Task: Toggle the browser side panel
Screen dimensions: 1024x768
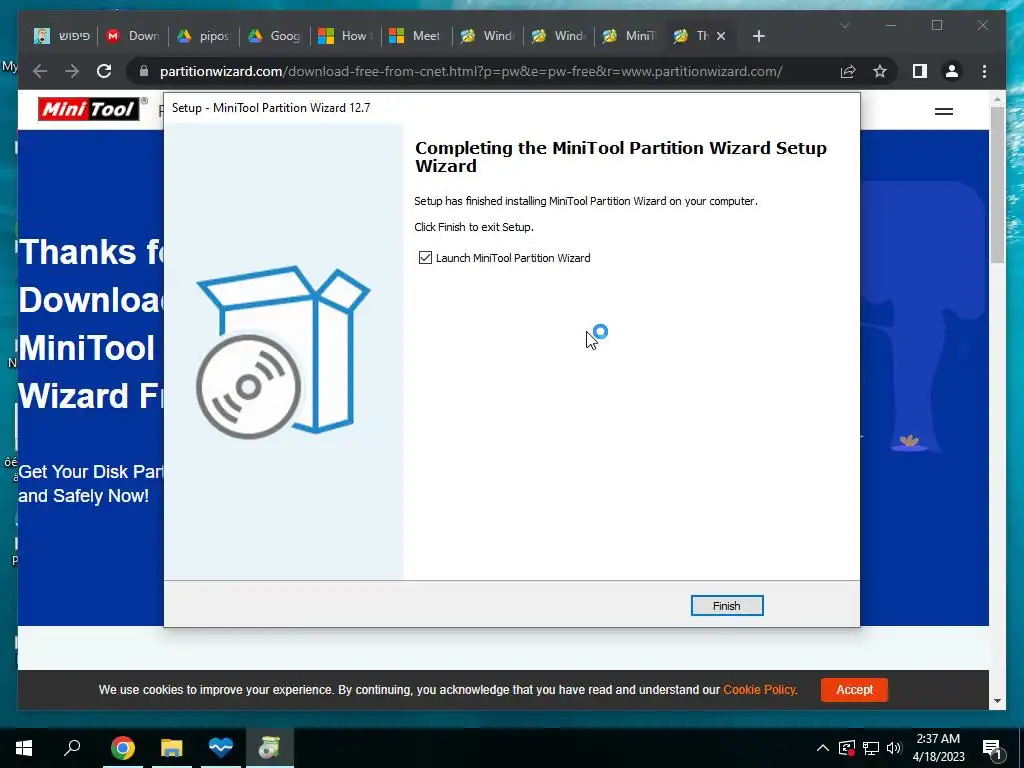Action: [x=920, y=71]
